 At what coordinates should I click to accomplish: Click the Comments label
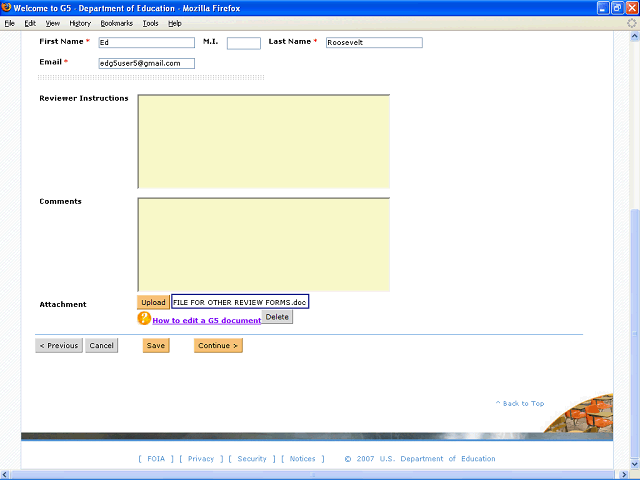click(60, 201)
